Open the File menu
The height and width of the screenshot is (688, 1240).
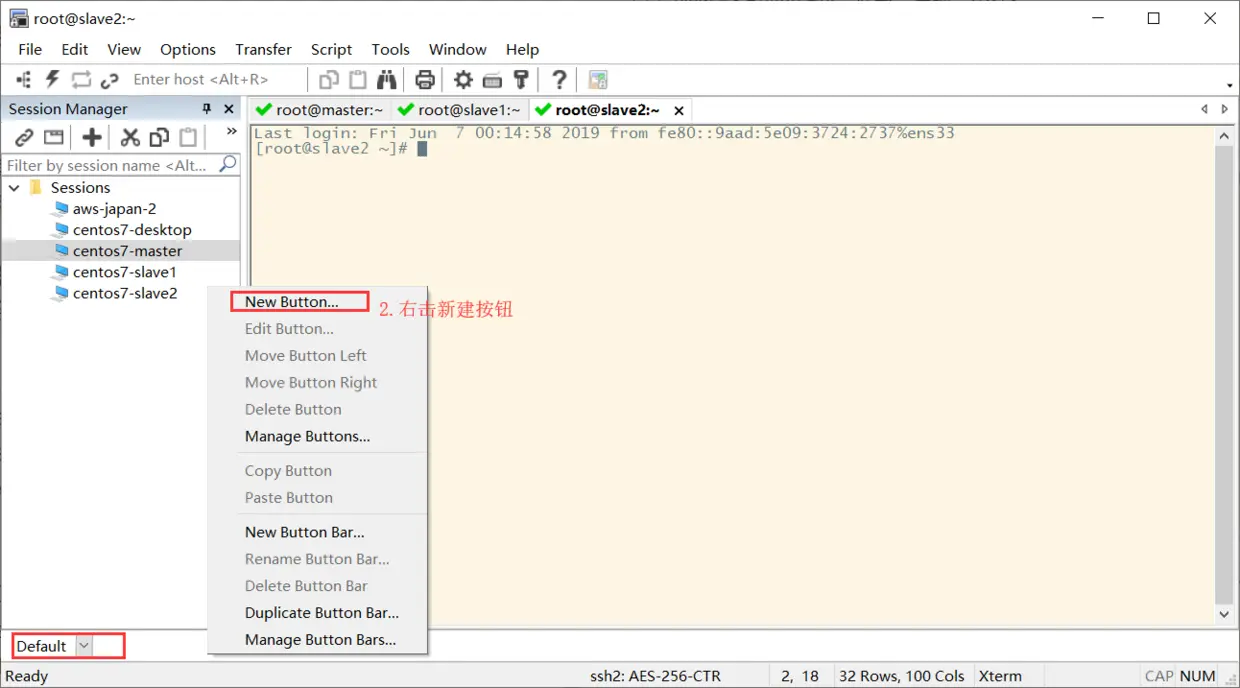coord(30,49)
